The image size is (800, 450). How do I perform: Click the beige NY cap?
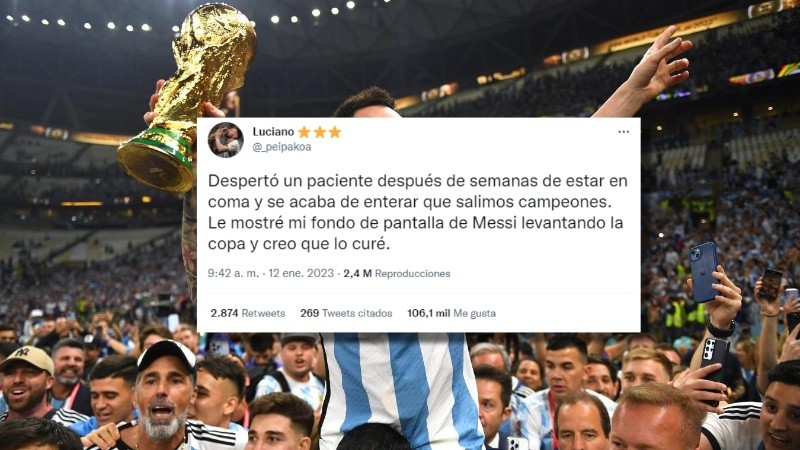pos(27,358)
